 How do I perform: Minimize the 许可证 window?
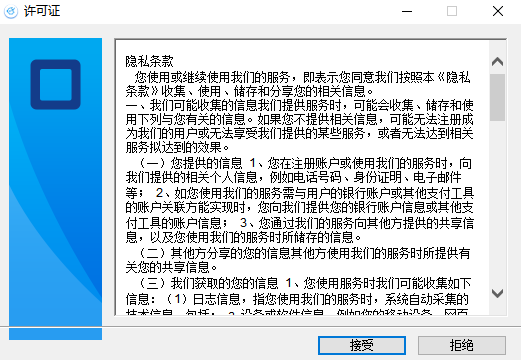point(407,11)
